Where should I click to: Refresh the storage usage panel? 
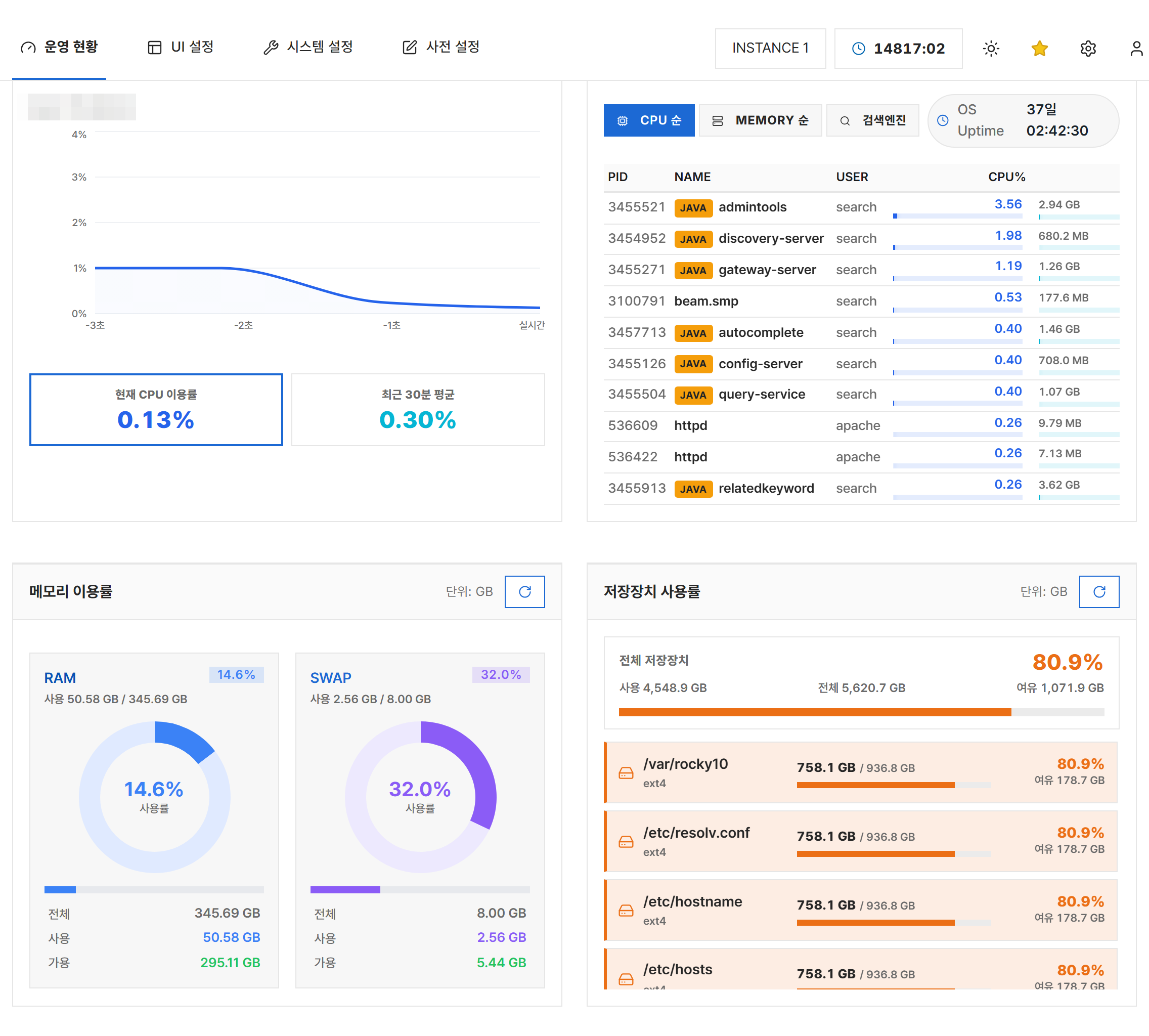point(1099,591)
